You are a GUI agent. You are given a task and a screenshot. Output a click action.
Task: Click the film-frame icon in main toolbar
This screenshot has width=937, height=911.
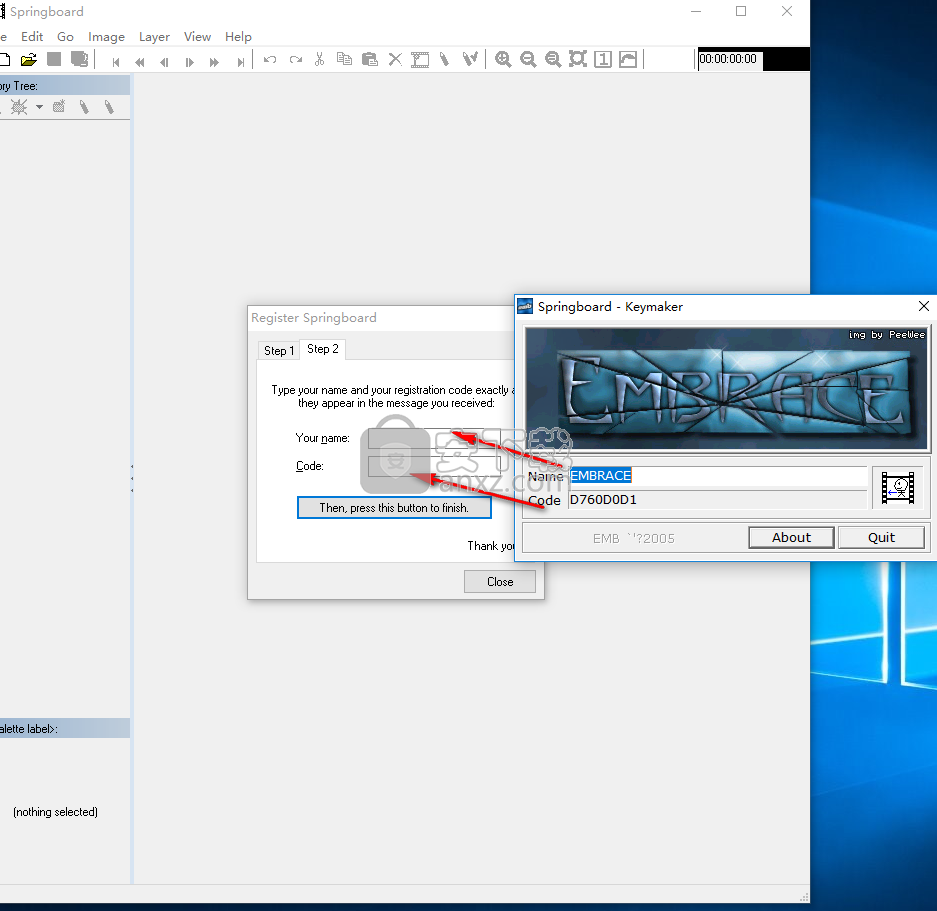point(420,59)
